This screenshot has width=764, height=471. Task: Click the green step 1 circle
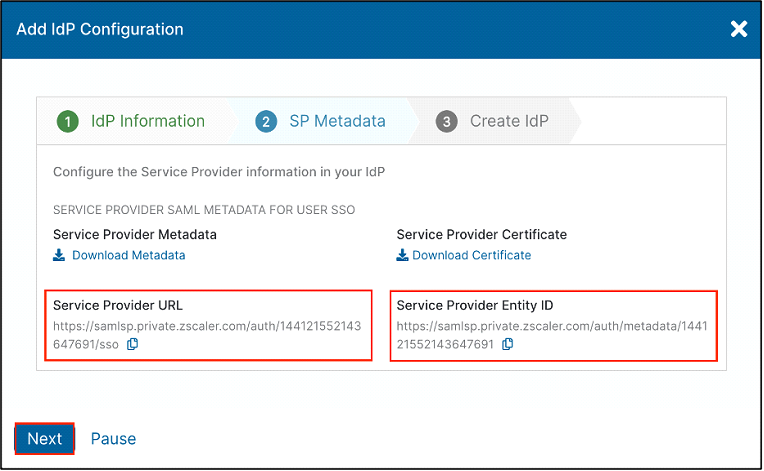pos(67,122)
